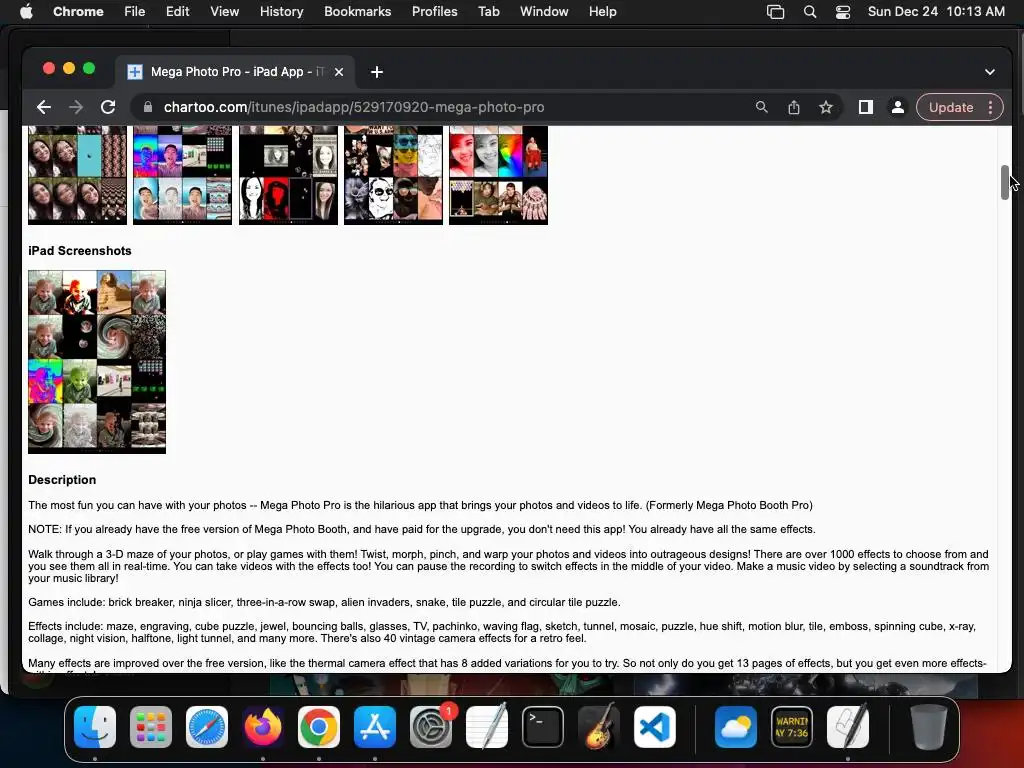1024x768 pixels.
Task: Click the Update button in Chrome
Action: pyautogui.click(x=951, y=107)
